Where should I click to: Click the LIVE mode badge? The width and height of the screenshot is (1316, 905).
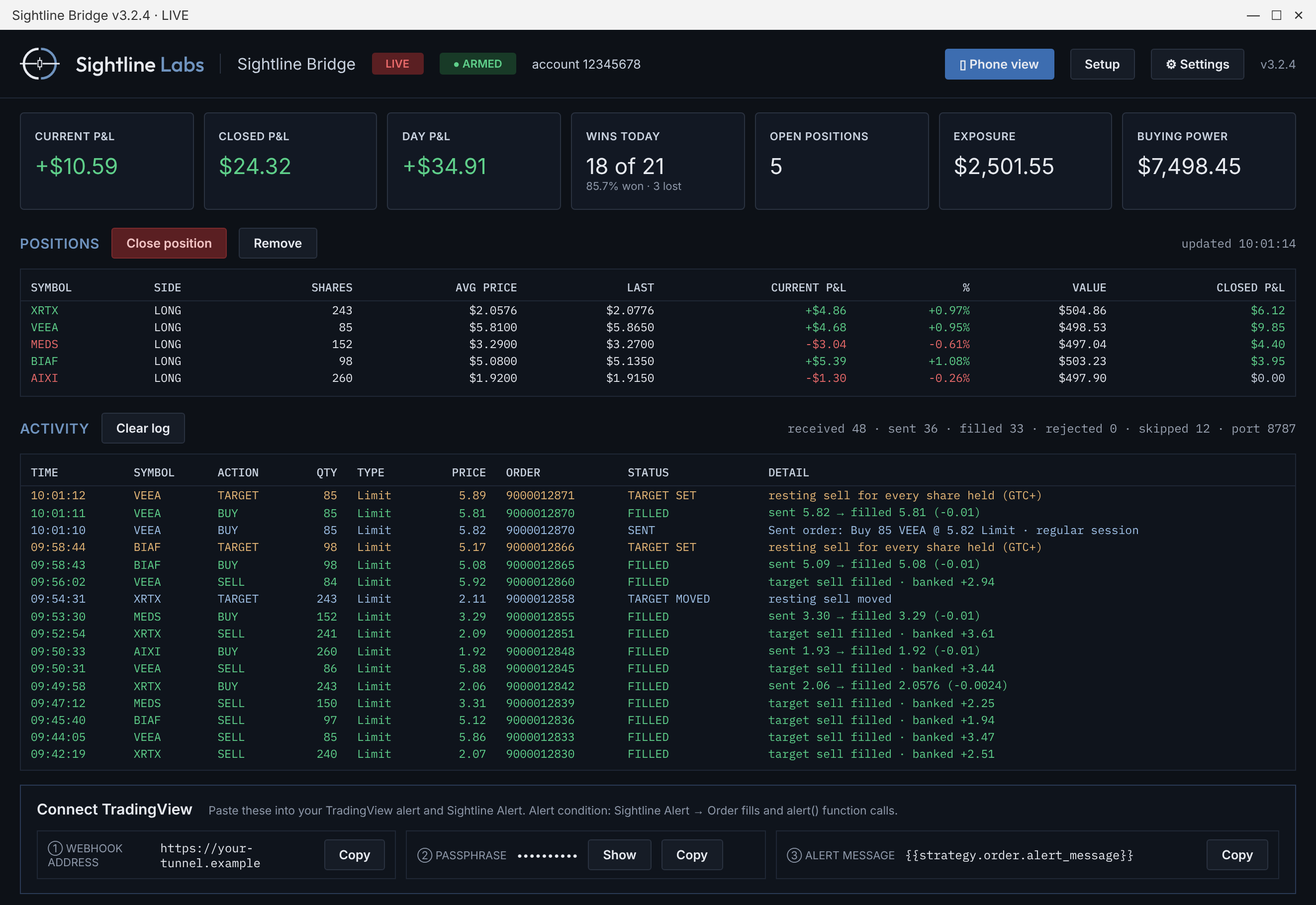tap(397, 64)
